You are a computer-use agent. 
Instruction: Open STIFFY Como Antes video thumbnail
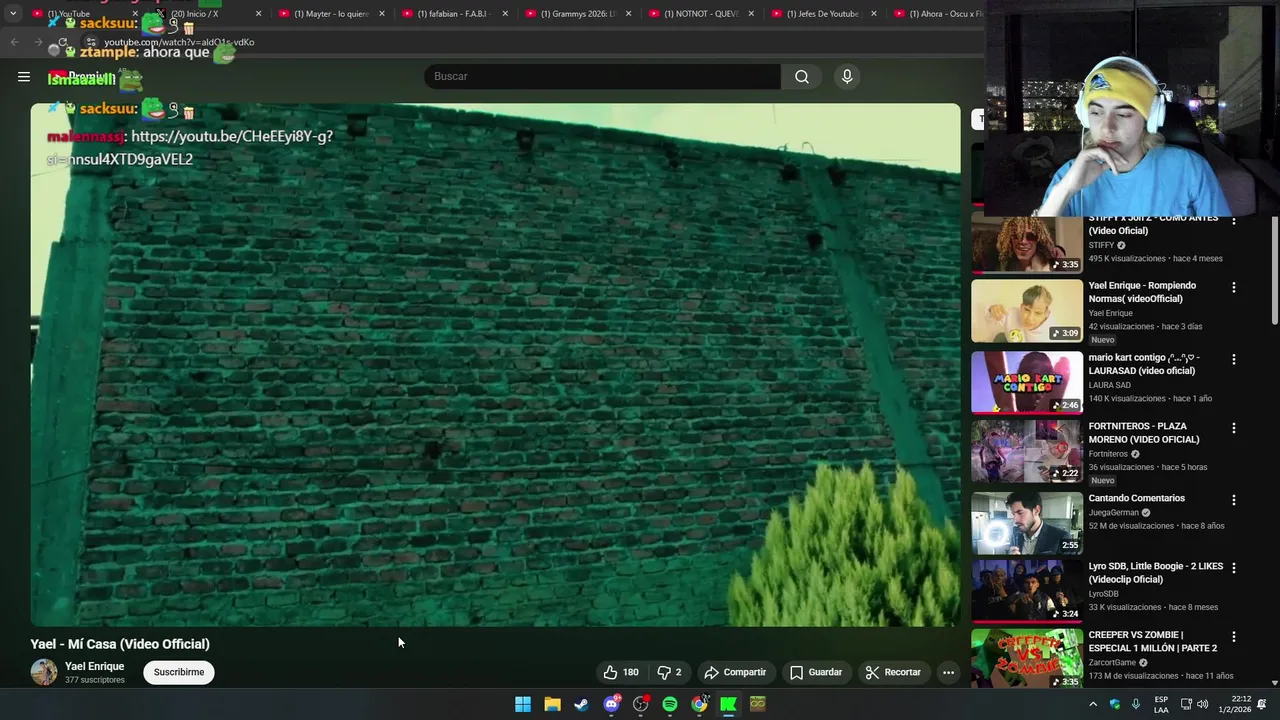(x=1027, y=243)
